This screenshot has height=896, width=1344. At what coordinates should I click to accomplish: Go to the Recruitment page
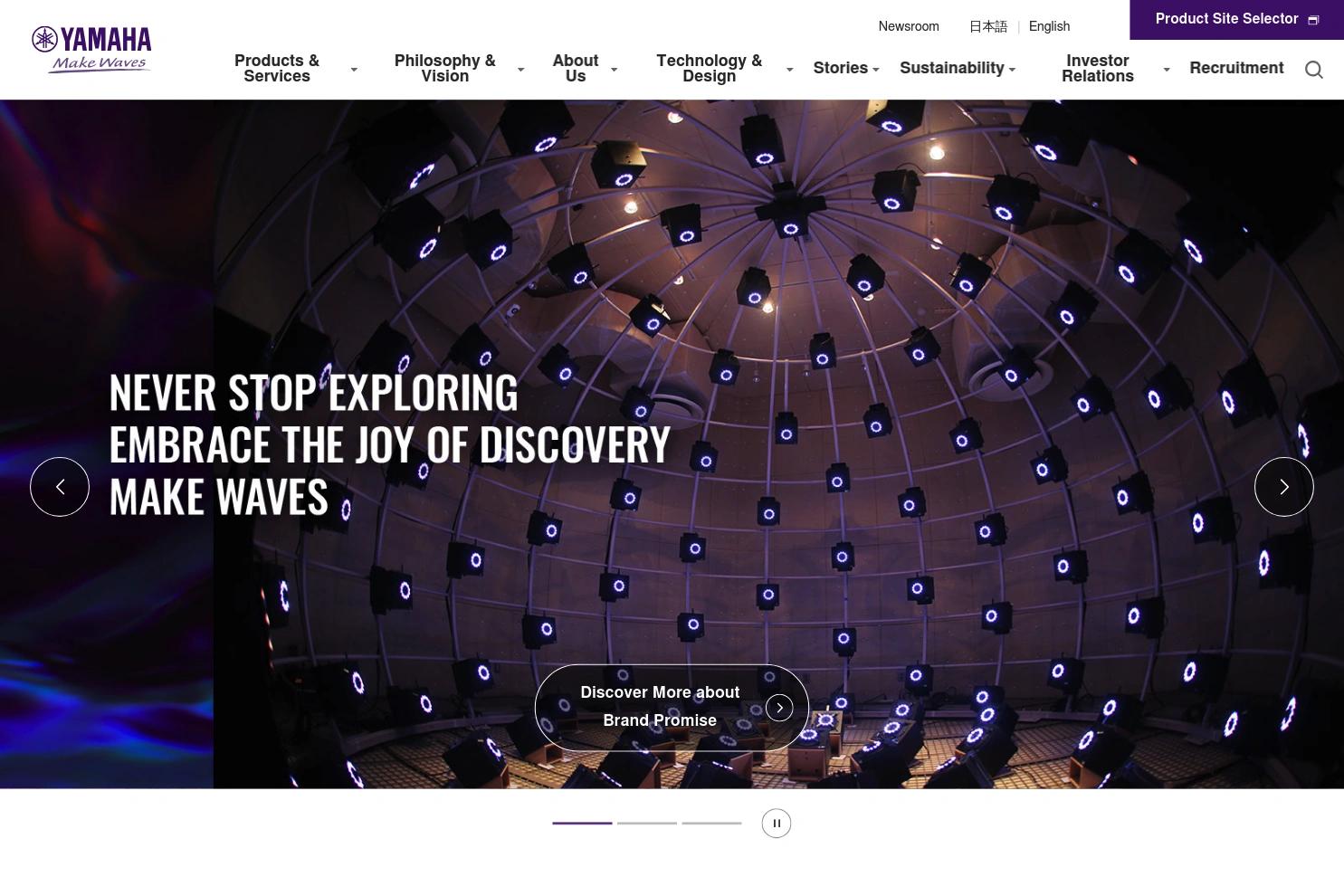pyautogui.click(x=1236, y=68)
